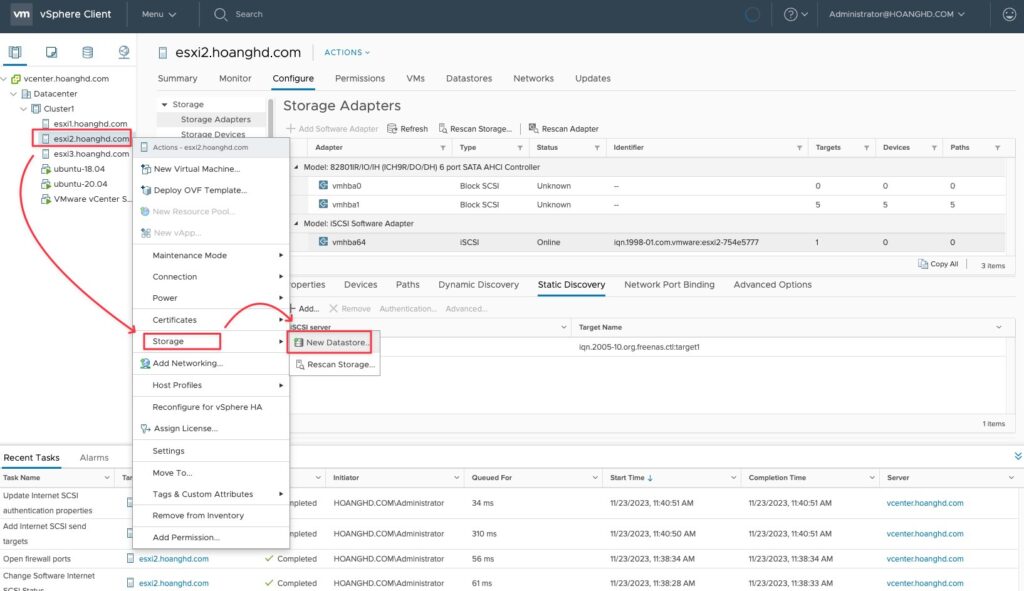Image resolution: width=1024 pixels, height=591 pixels.
Task: Select Storage Adapters in Configure sidebar
Action: click(216, 120)
